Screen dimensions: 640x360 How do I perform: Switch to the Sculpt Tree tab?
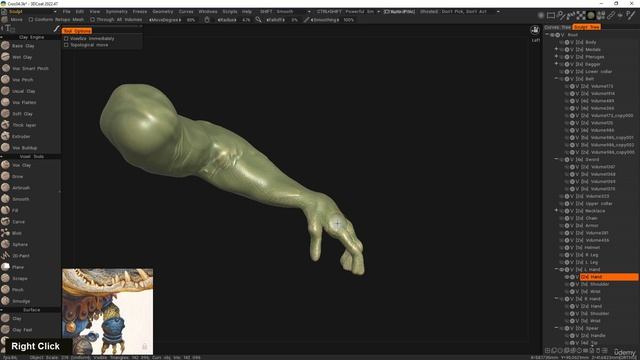click(x=587, y=27)
